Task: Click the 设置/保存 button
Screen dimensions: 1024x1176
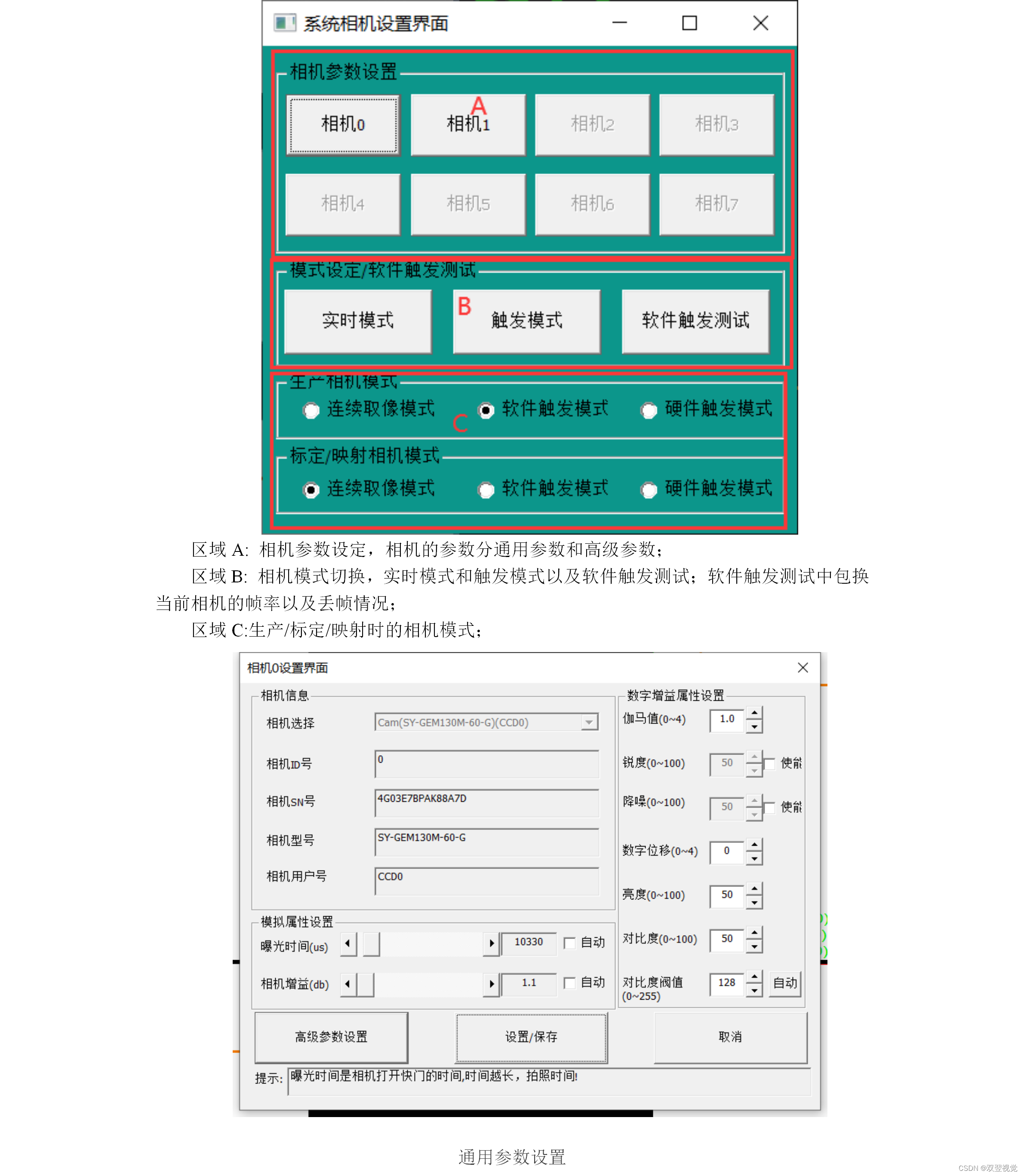Action: click(x=531, y=1037)
